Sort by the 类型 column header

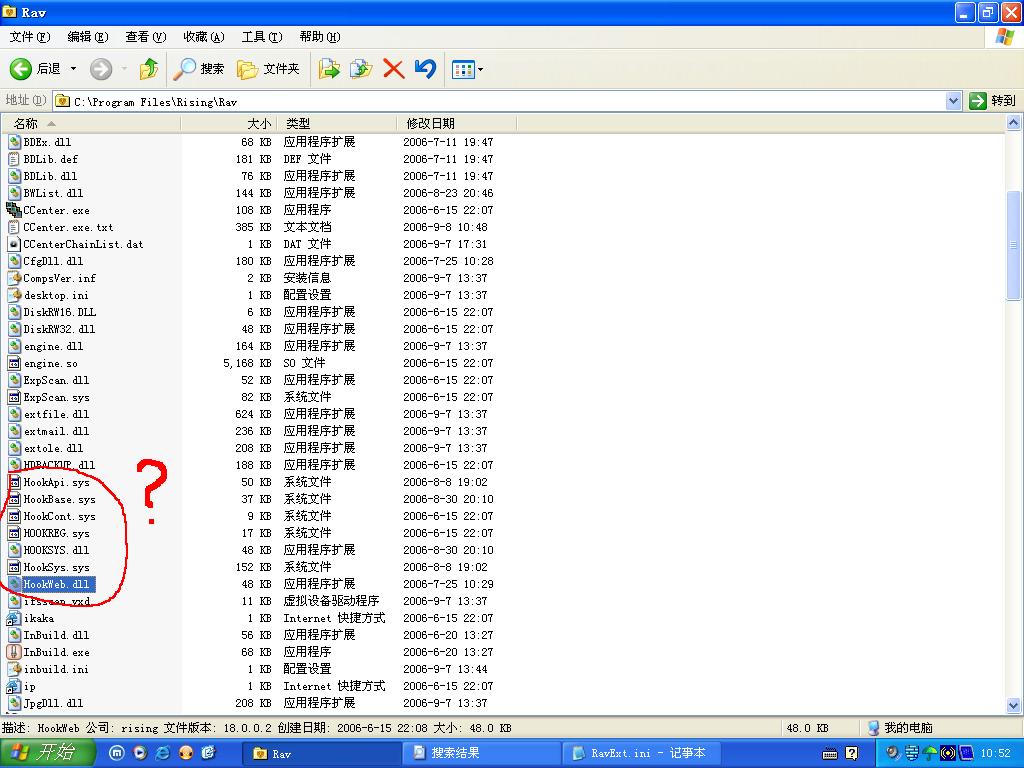click(x=337, y=123)
